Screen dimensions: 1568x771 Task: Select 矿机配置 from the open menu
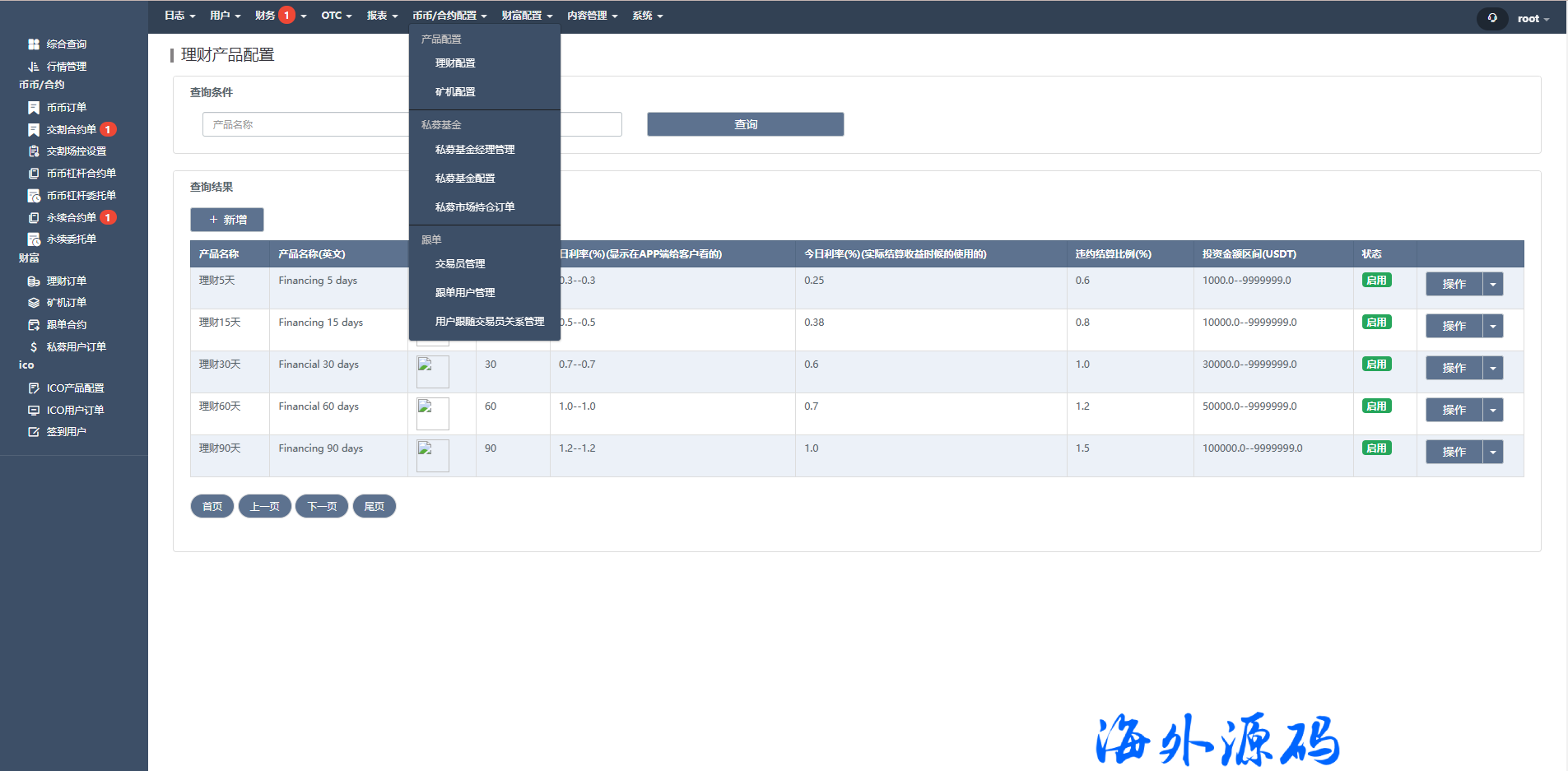click(455, 92)
